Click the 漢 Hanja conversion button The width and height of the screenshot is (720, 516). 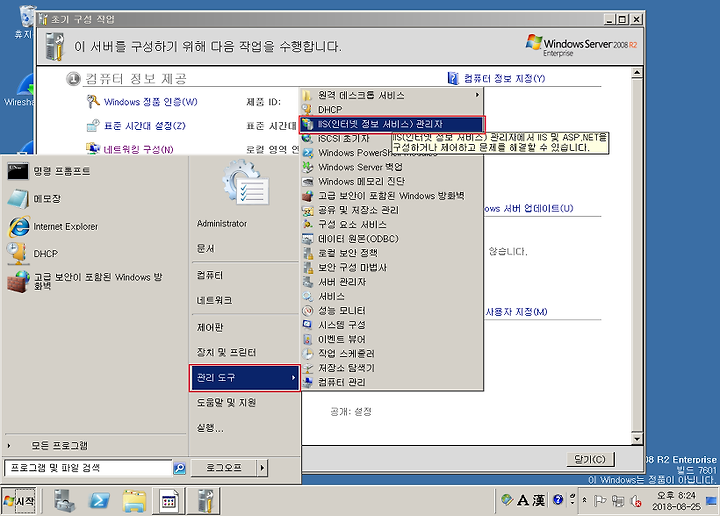(538, 500)
